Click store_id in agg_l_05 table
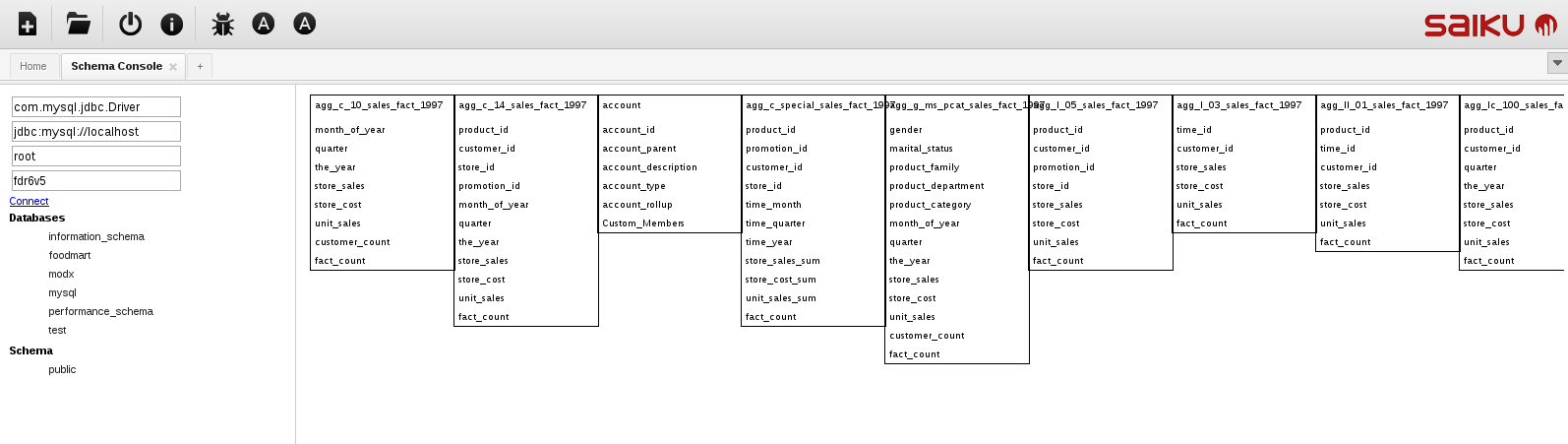Viewport: 1568px width, 444px height. [x=1051, y=186]
